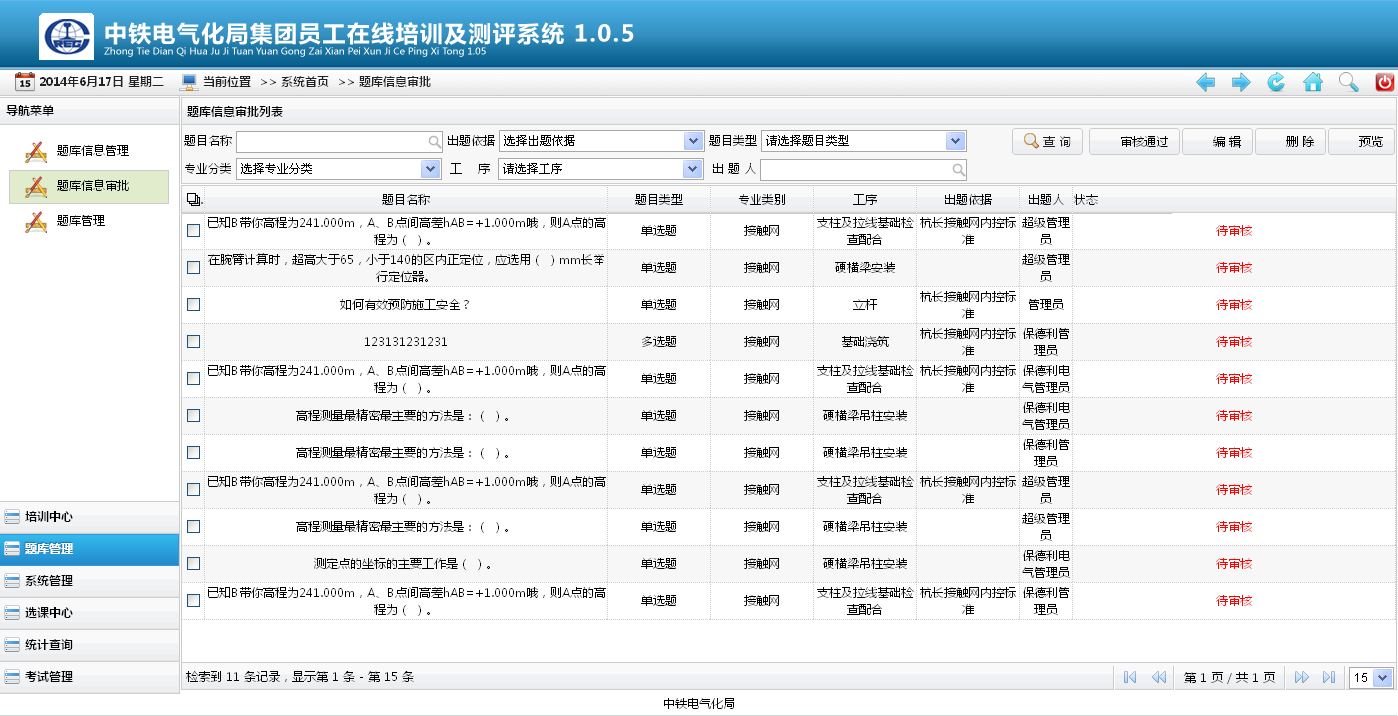Open the highlighted 题库管理 accordion section

pyautogui.click(x=90, y=549)
